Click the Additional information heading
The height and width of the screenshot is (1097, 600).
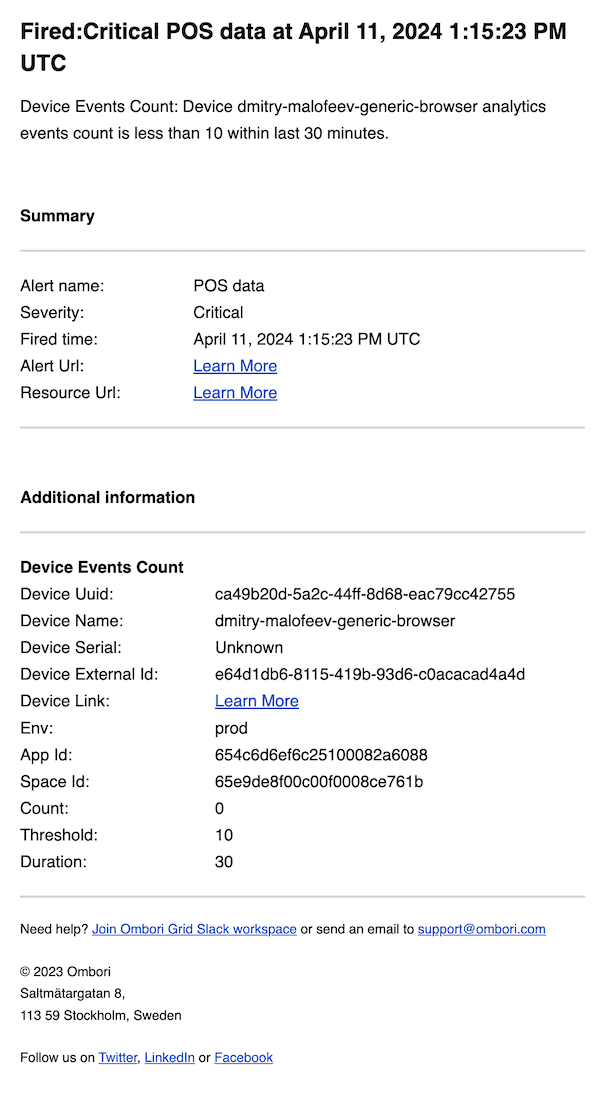[107, 497]
